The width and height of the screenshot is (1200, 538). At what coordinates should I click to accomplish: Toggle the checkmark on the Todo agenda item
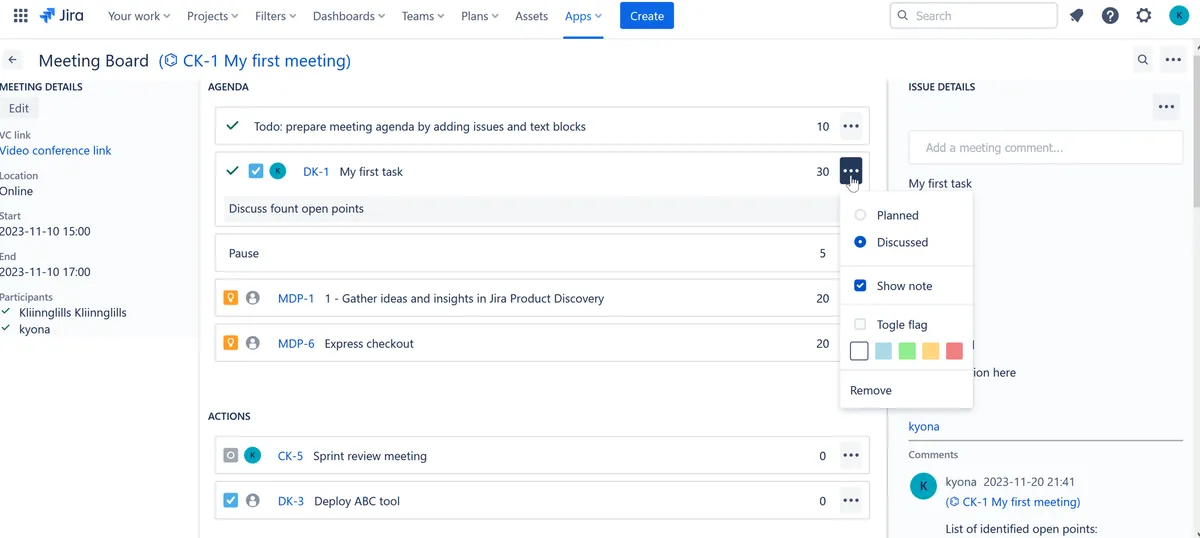233,126
